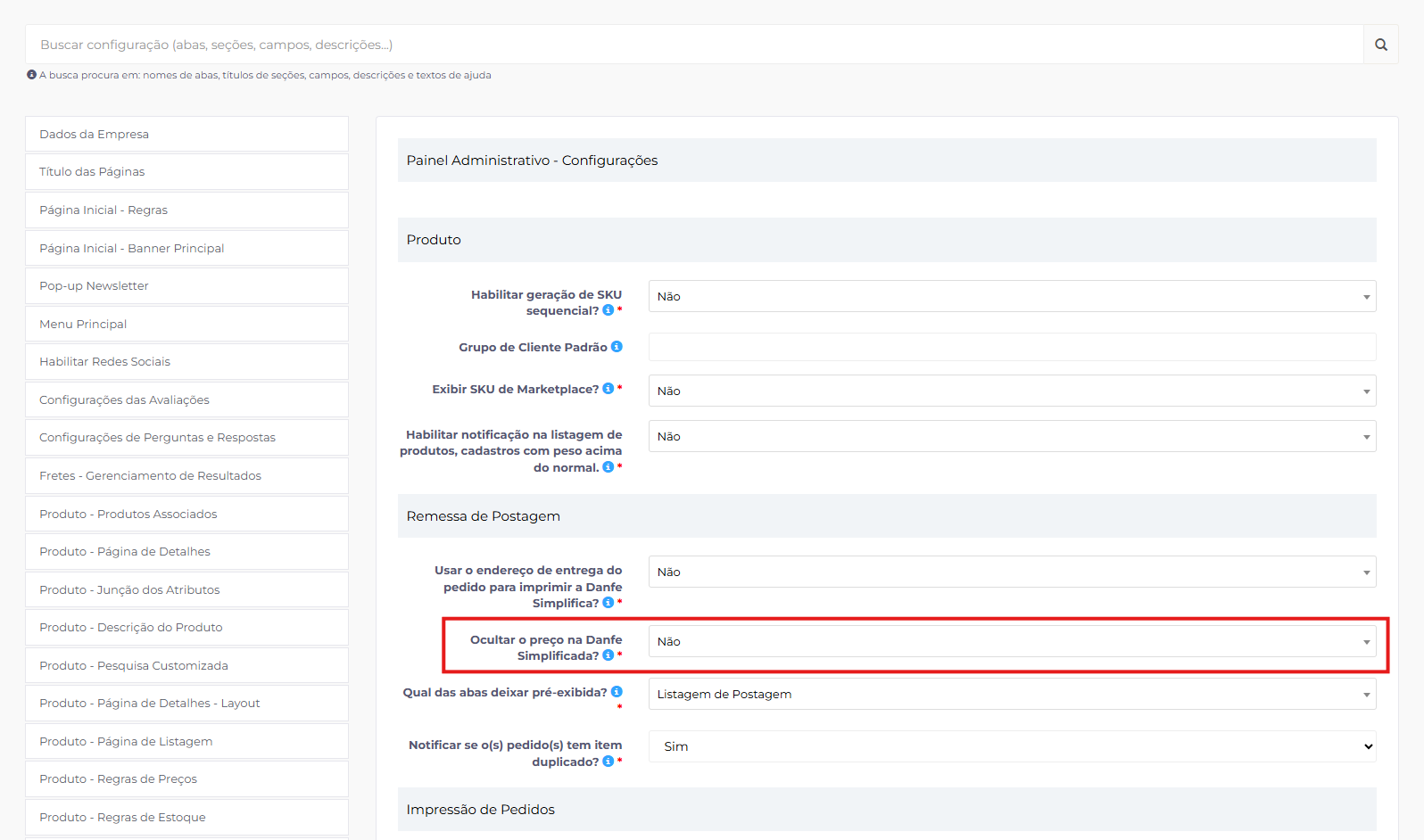Click info icon next to Exibir SKU de Marketplace
Viewport: 1424px width, 840px height.
tap(608, 389)
